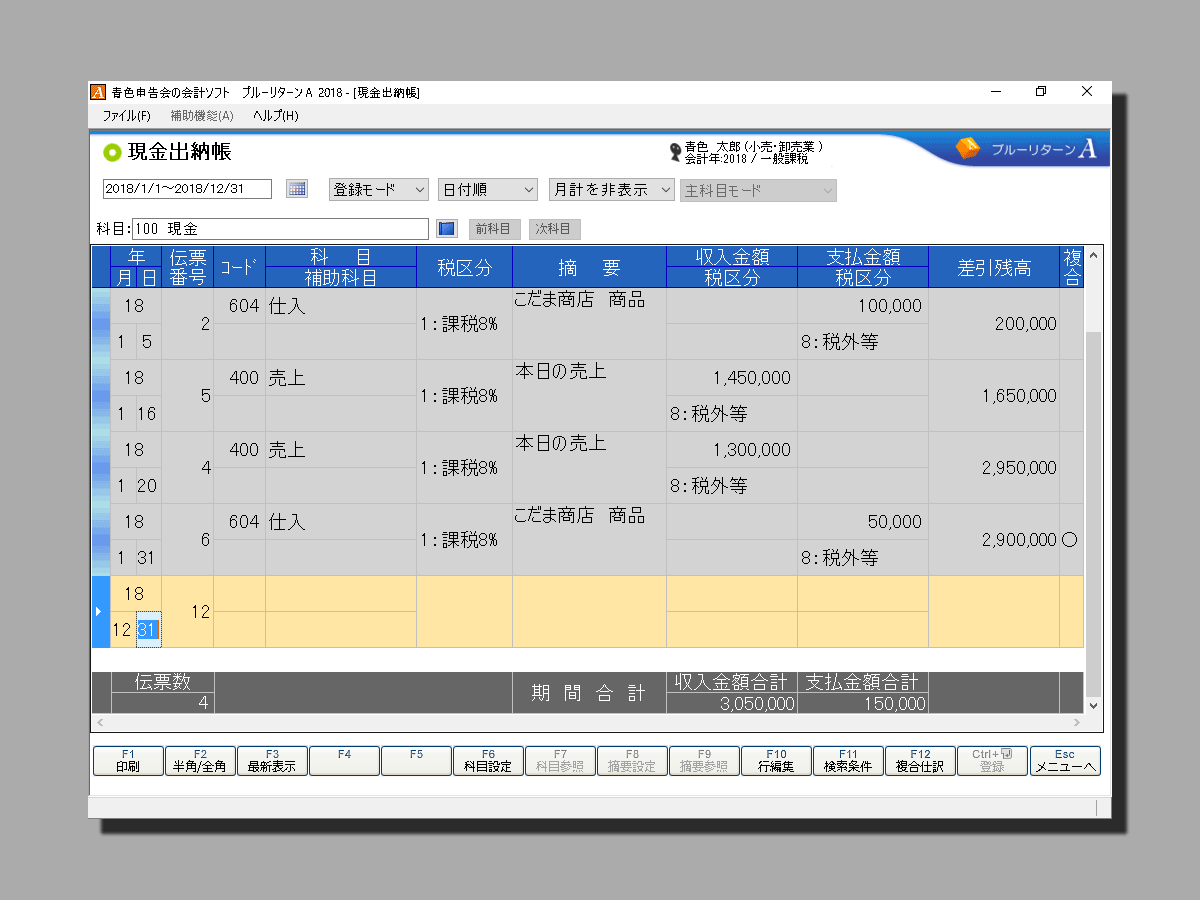This screenshot has width=1200, height=900.
Task: Click the circle mark in 複合 column
Action: (1069, 540)
